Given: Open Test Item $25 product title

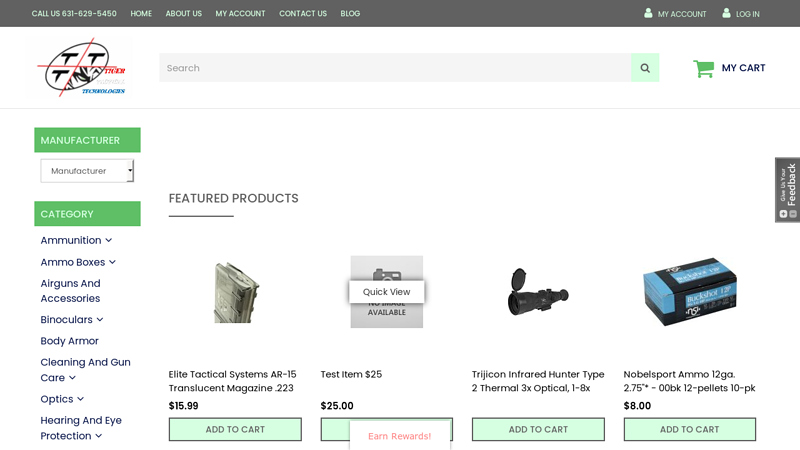Looking at the screenshot, I should (351, 374).
